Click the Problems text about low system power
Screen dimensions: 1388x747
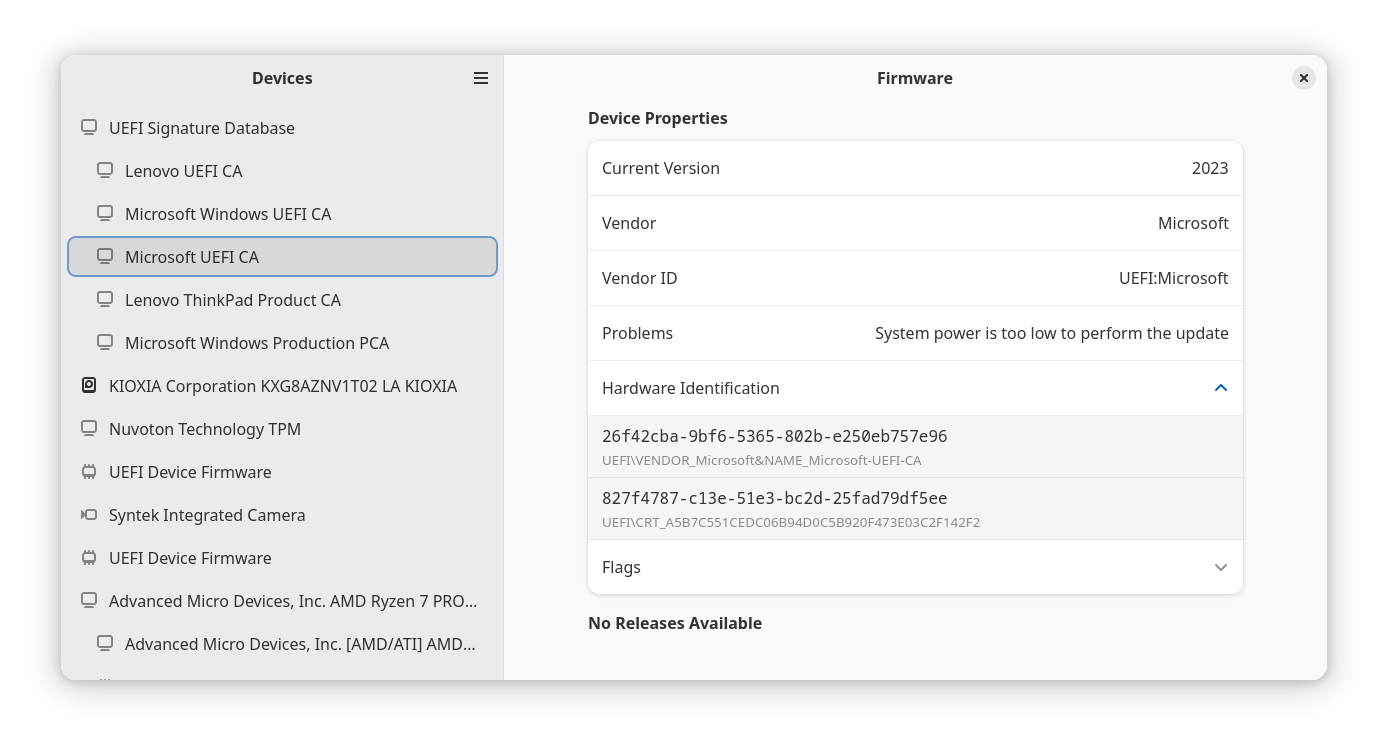(1052, 333)
